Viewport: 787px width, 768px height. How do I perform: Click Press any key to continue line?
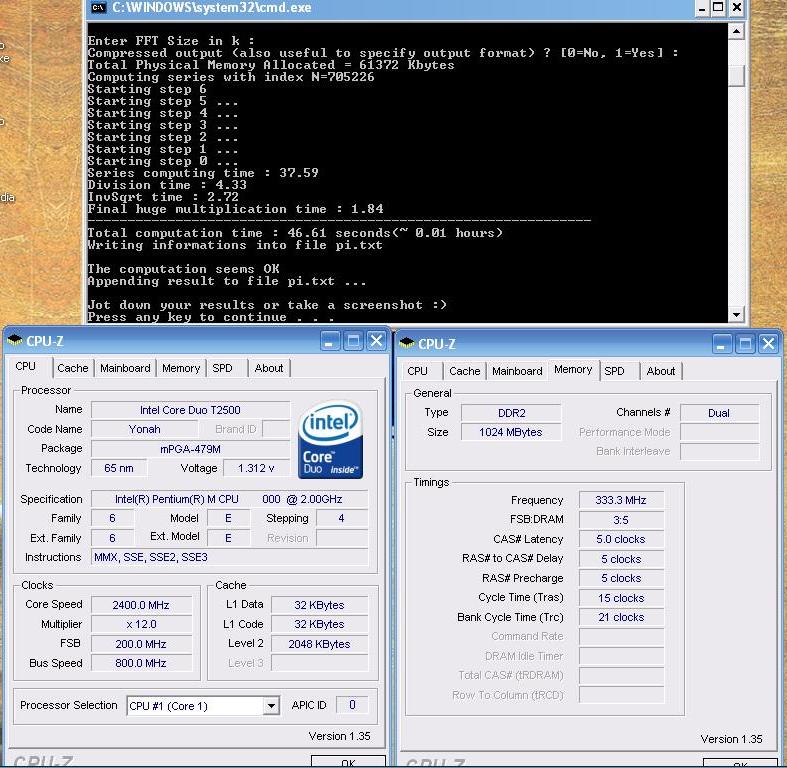[x=211, y=317]
